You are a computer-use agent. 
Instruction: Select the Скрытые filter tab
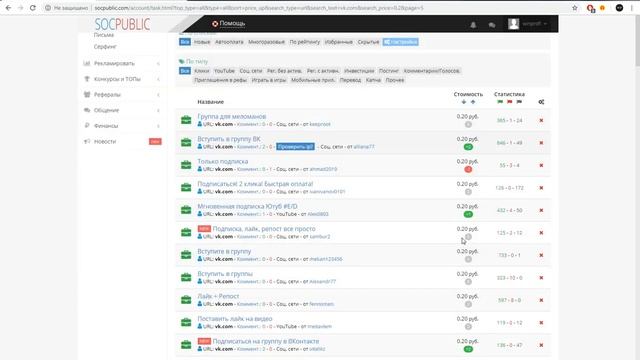(x=368, y=42)
